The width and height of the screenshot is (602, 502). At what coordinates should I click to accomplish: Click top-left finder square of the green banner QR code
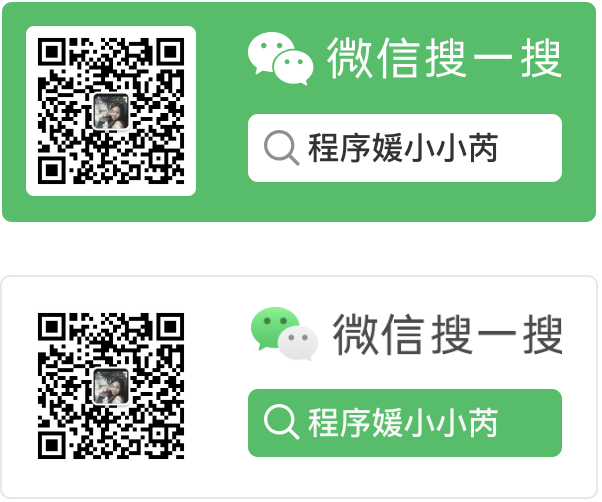point(51,51)
